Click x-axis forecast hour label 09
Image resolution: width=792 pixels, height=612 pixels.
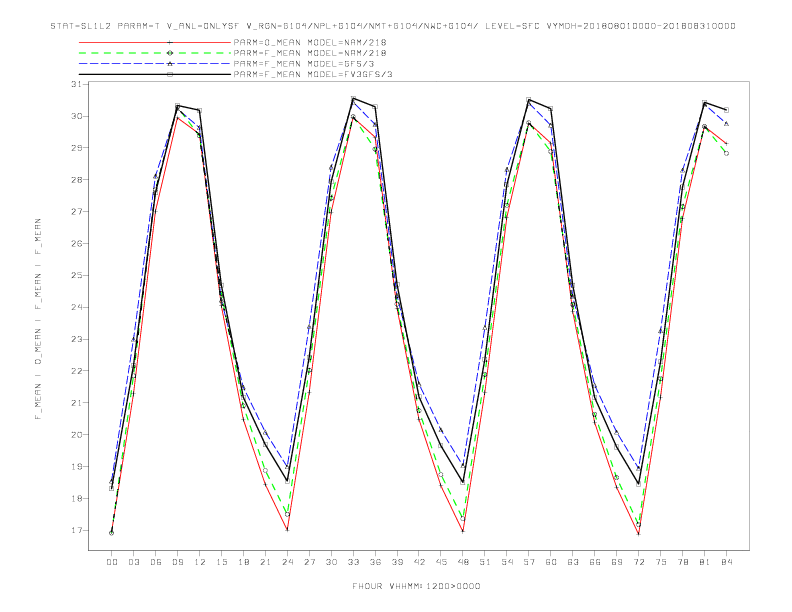point(177,562)
